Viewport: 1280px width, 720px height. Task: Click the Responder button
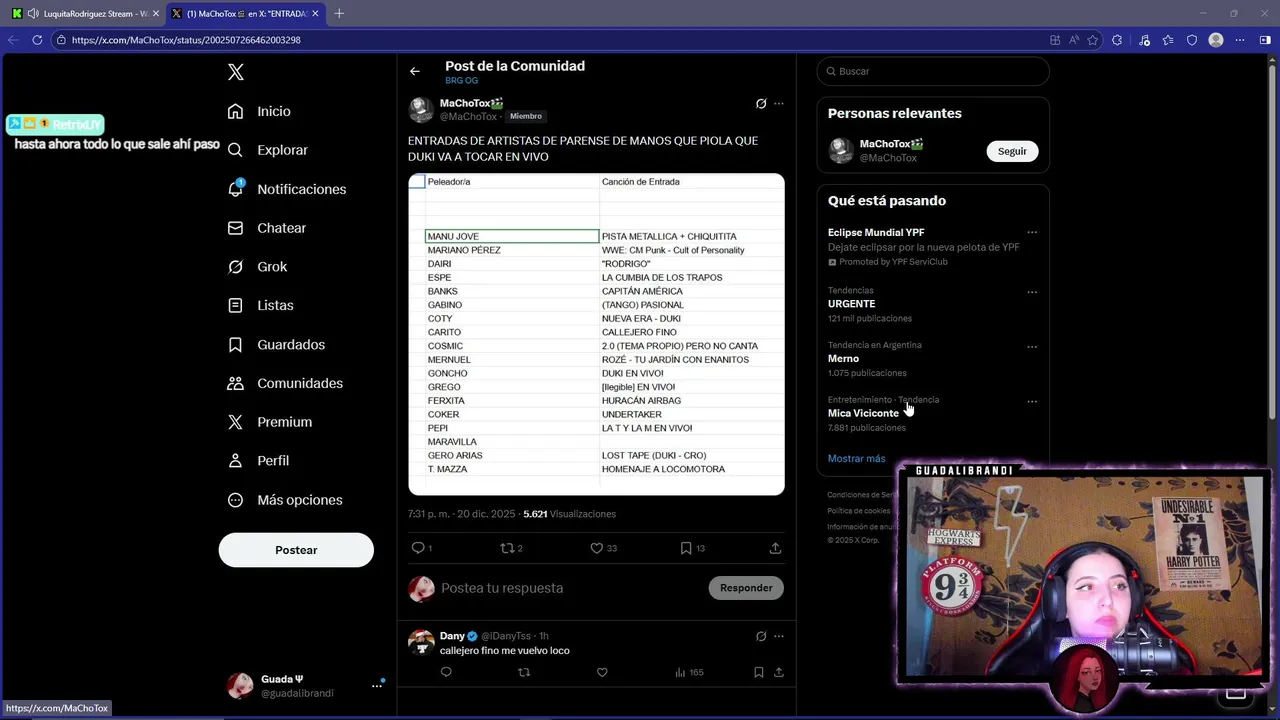pyautogui.click(x=746, y=588)
